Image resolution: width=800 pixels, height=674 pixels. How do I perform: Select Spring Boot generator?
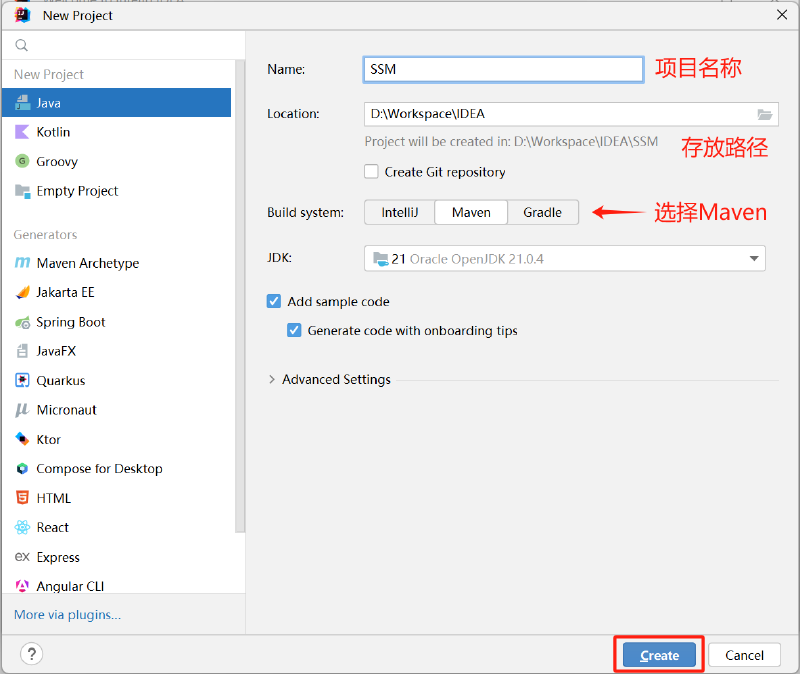pos(116,322)
